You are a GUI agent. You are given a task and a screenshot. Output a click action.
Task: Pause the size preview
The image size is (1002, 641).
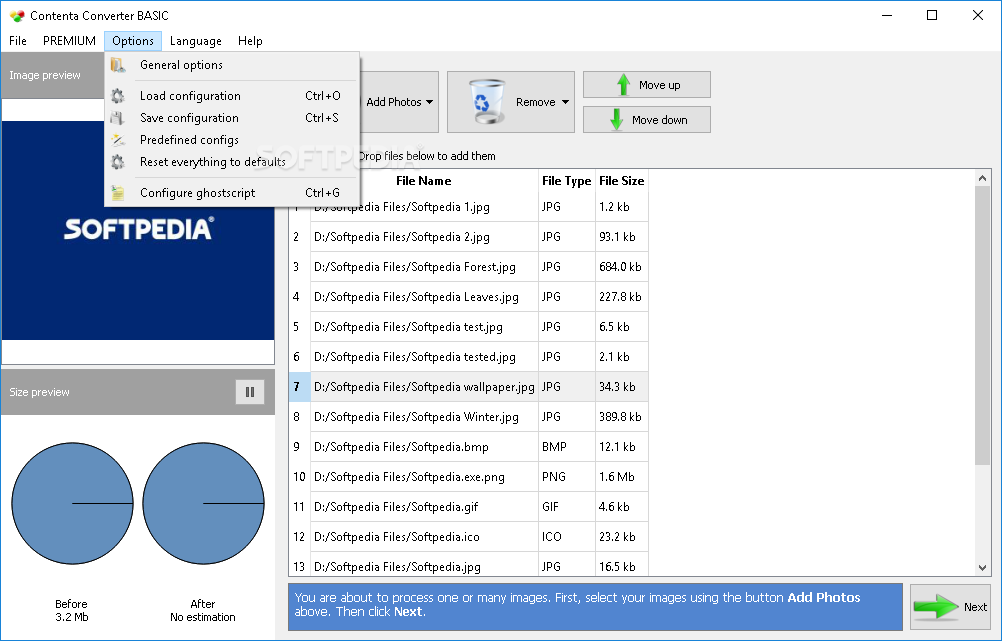(250, 392)
